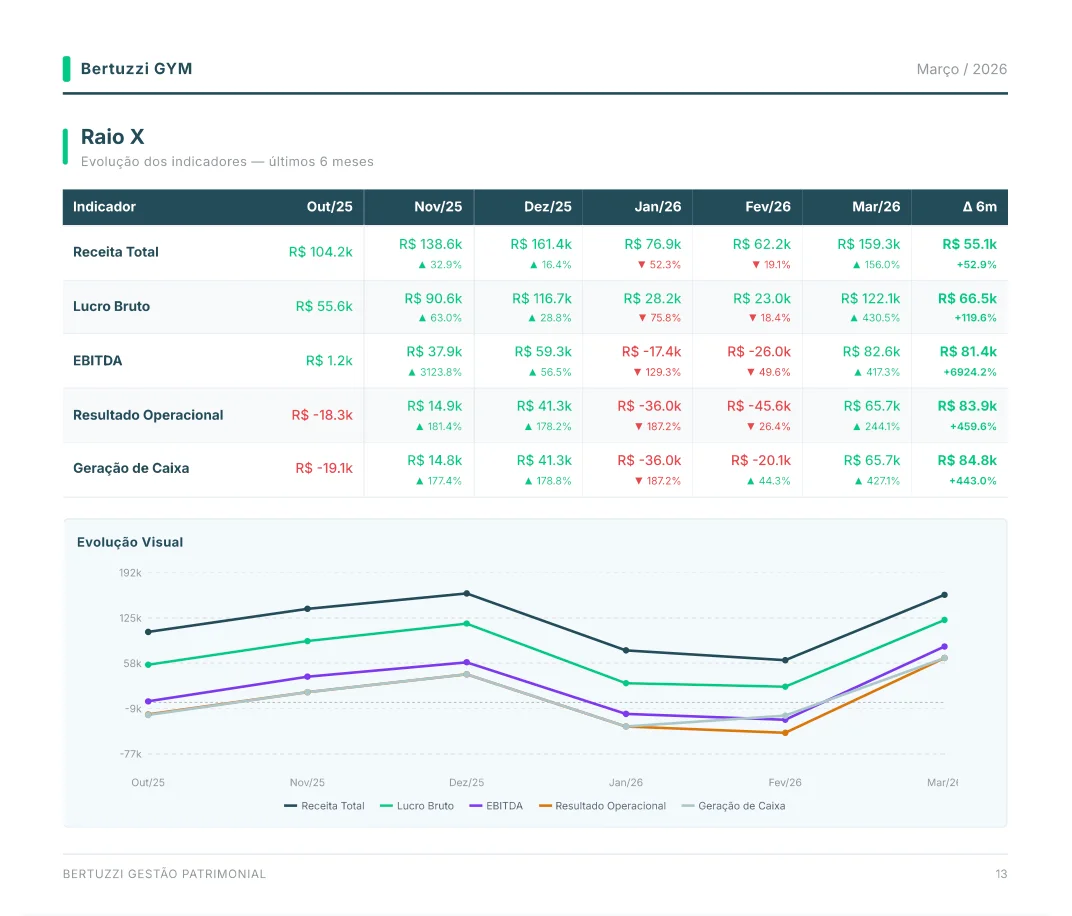The image size is (1072, 916).
Task: Select the Lucro Bruto row label
Action: click(111, 306)
